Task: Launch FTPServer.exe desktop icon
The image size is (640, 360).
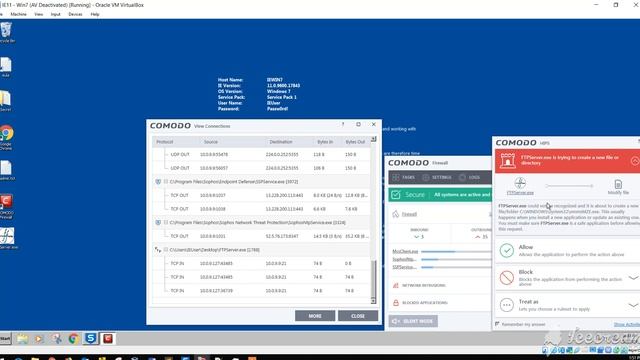Action: pyautogui.click(x=7, y=238)
